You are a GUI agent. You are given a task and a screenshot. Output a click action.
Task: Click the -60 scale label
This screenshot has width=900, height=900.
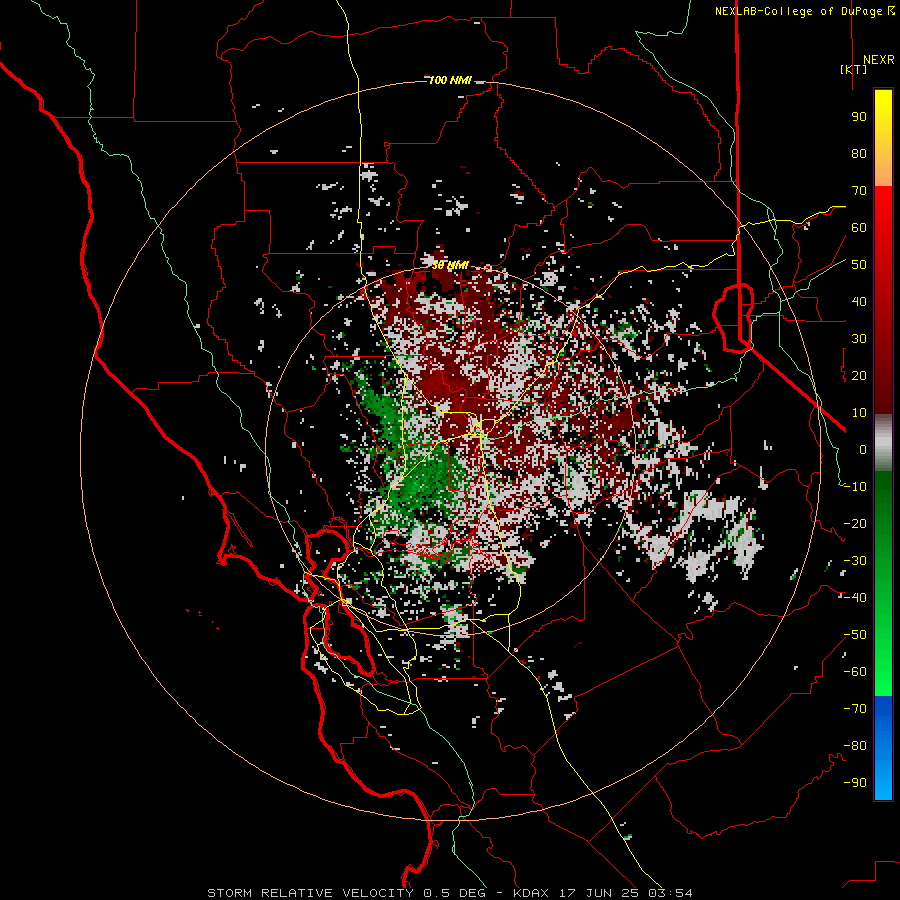coord(855,672)
